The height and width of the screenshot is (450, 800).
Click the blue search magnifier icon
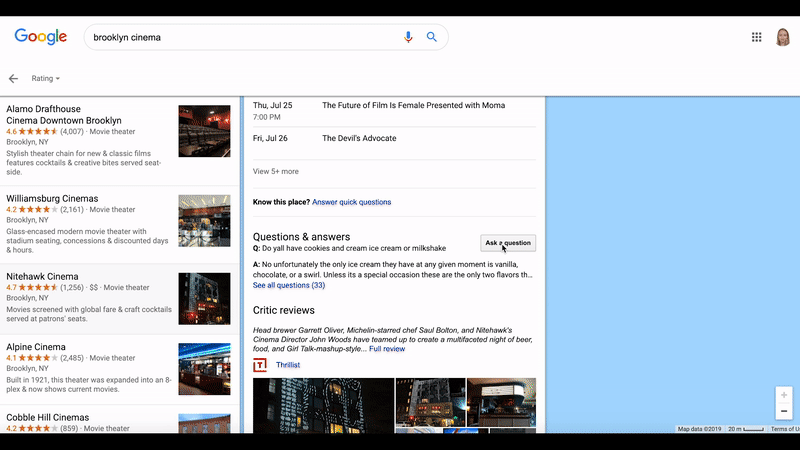pyautogui.click(x=432, y=37)
